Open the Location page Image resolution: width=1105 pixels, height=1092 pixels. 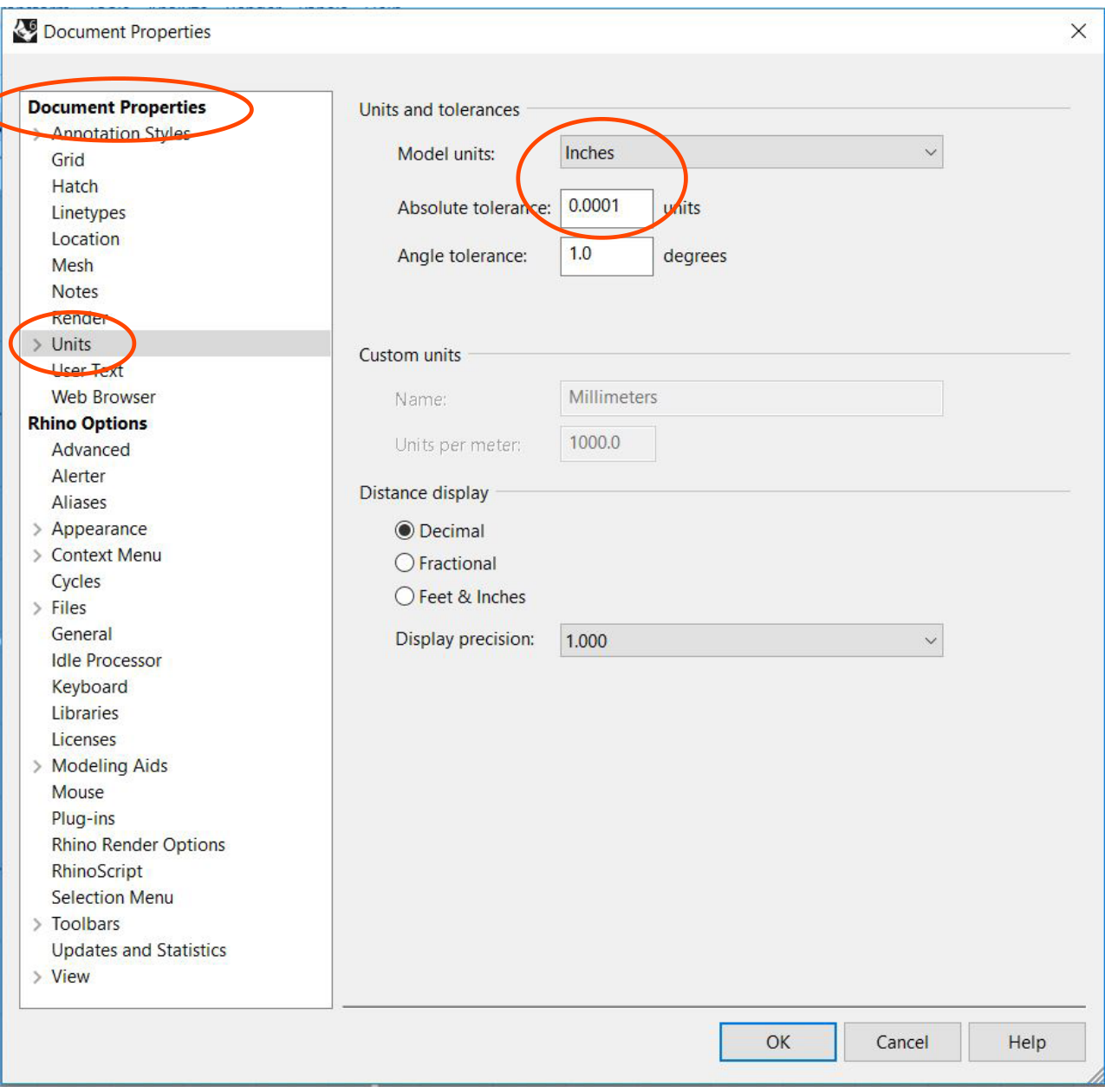[85, 239]
